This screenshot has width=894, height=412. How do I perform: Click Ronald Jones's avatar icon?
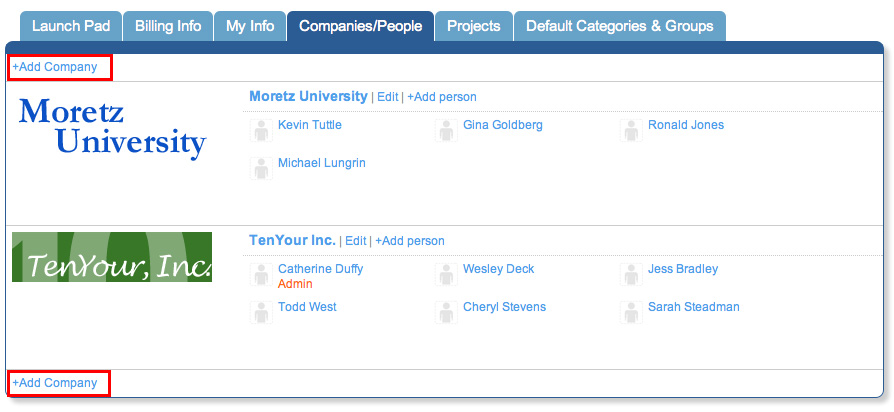[x=631, y=130]
